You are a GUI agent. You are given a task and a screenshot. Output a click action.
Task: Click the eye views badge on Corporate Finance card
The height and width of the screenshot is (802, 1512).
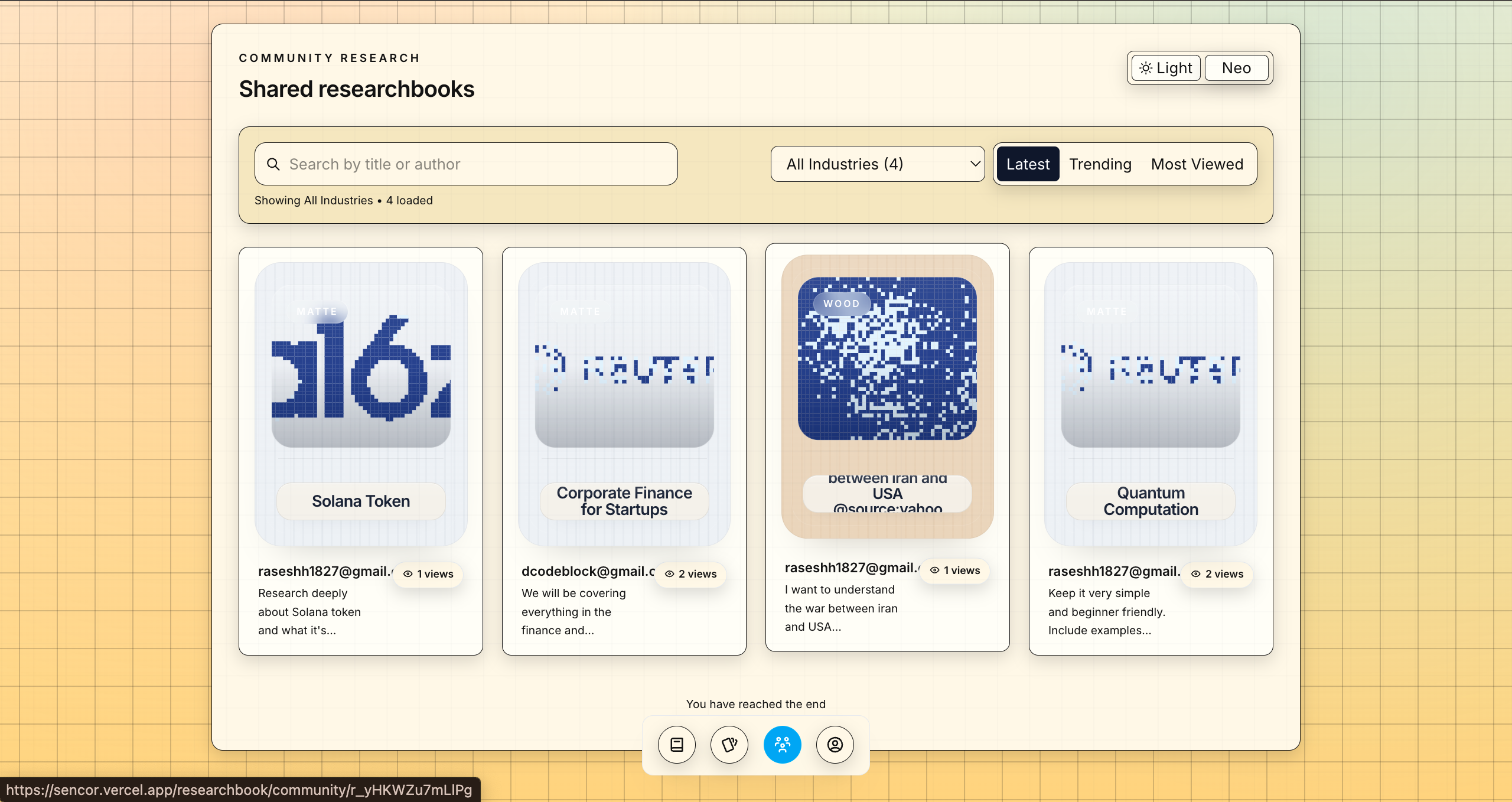click(690, 574)
